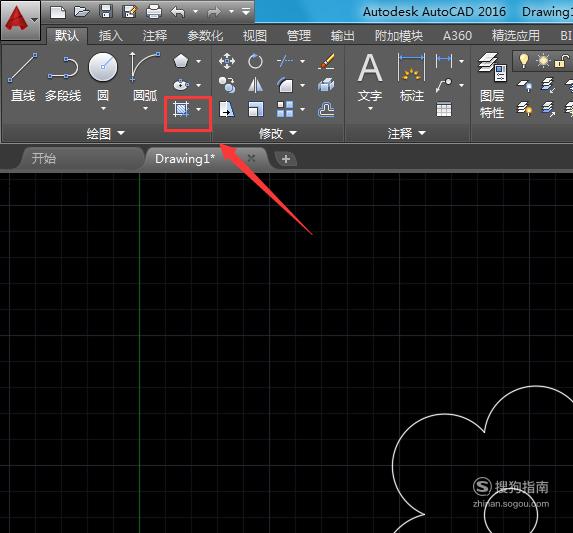Toggle layer freeze sun icon
This screenshot has width=573, height=533.
543,60
